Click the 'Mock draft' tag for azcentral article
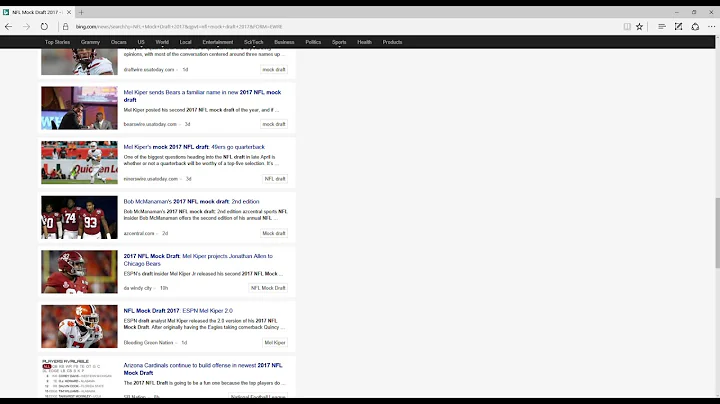The height and width of the screenshot is (404, 720). click(274, 233)
